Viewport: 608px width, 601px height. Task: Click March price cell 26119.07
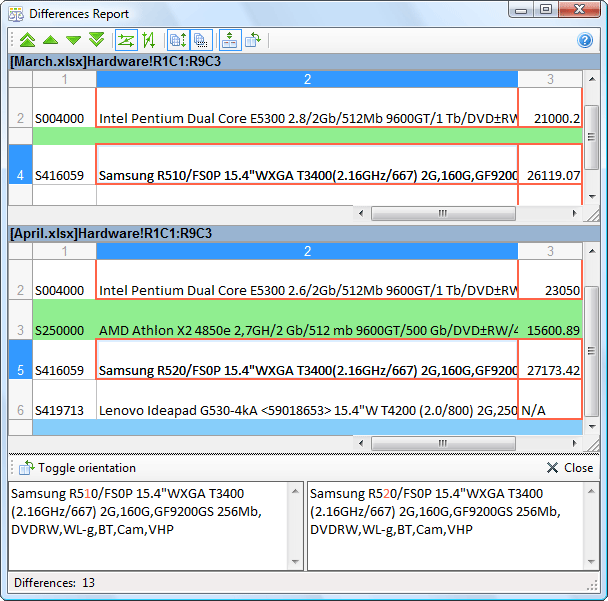point(550,164)
